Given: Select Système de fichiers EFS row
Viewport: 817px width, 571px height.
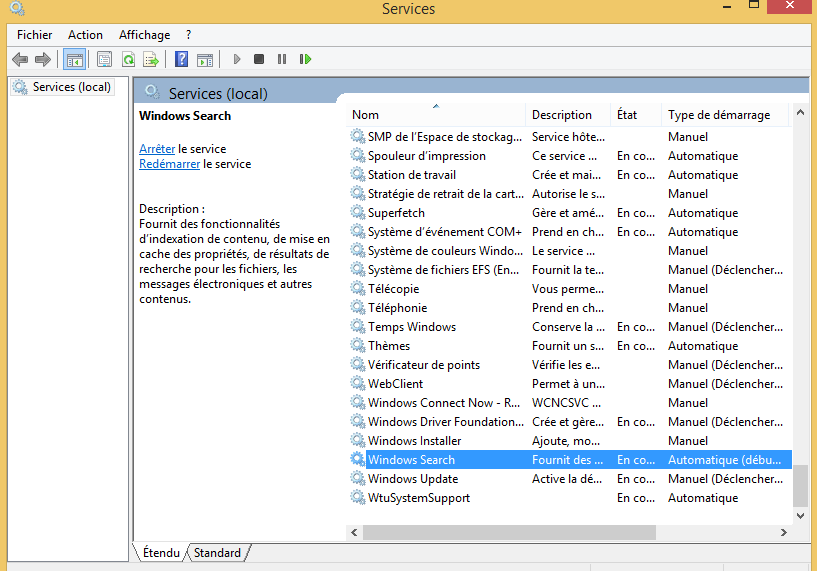Looking at the screenshot, I should [x=569, y=269].
